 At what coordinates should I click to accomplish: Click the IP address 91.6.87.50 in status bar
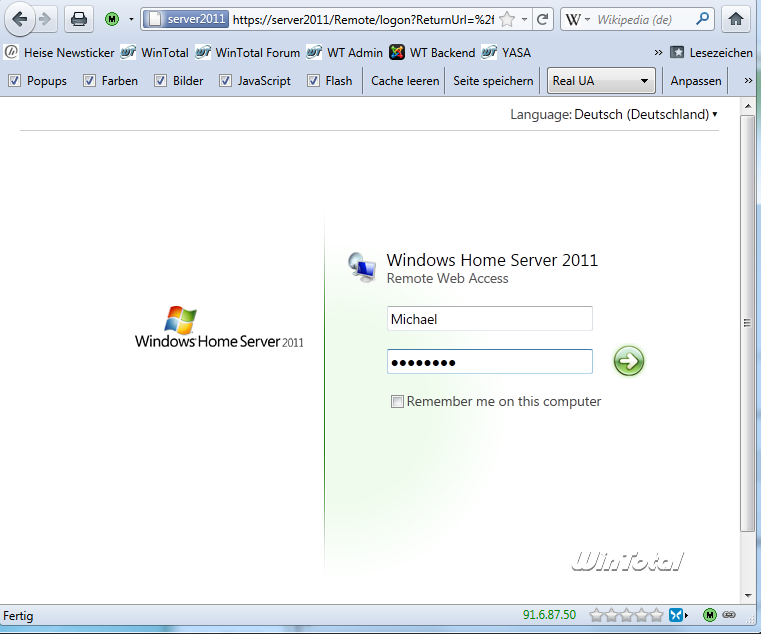[549, 615]
